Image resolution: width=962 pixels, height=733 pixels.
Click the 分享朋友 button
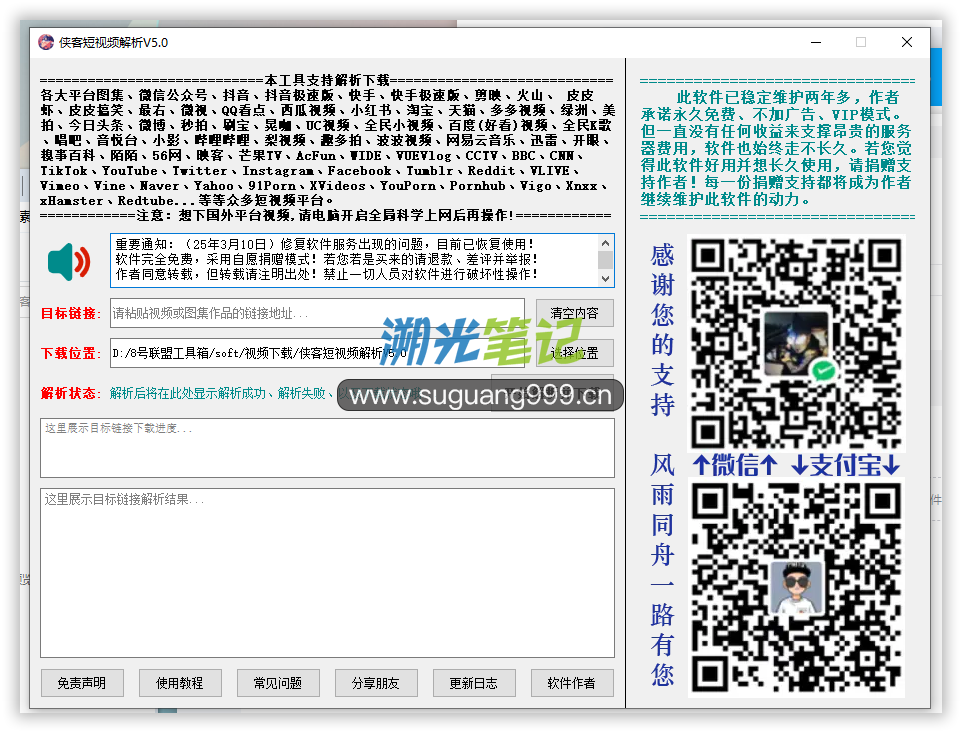tap(376, 683)
